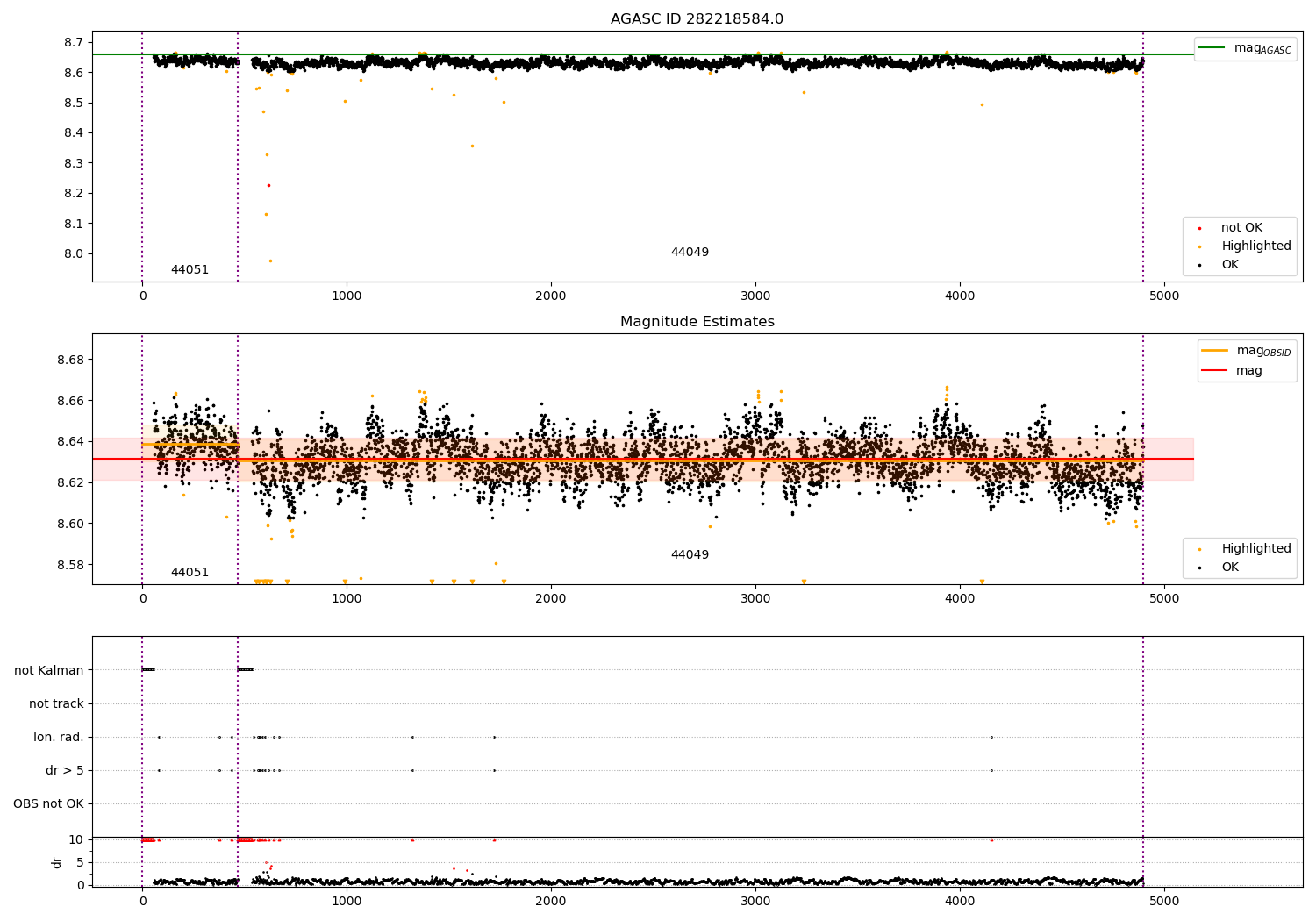The image size is (1316, 921).
Task: Click the 'dr > 5' row label
Action: [65, 771]
